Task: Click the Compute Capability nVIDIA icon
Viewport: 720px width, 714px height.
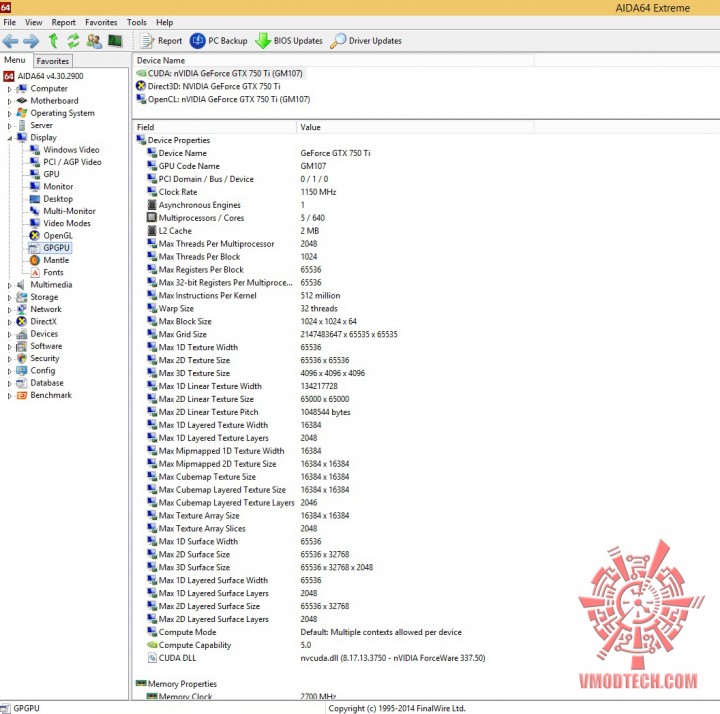Action: (x=152, y=645)
